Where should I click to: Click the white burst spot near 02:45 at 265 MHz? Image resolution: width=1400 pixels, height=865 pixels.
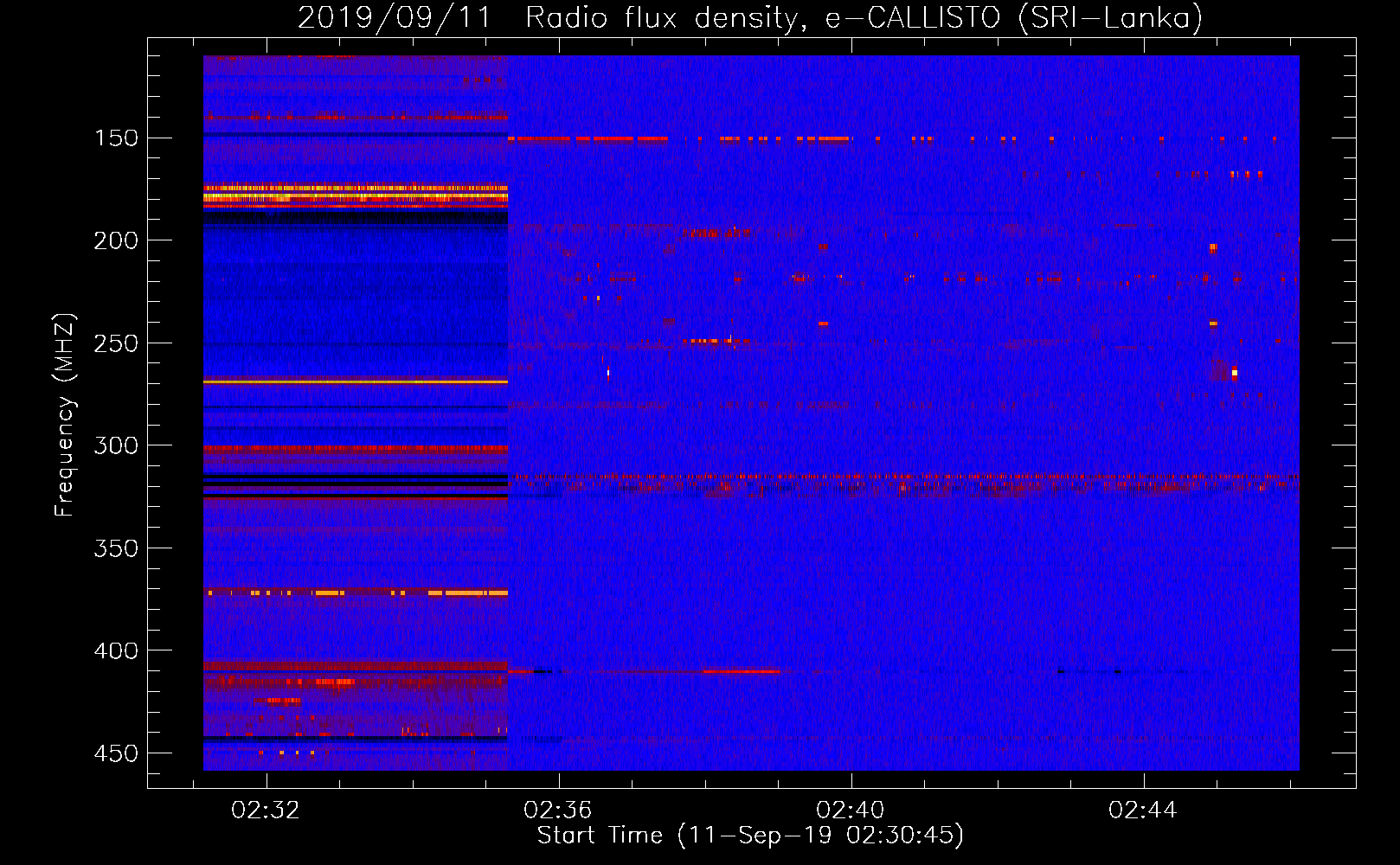(1234, 374)
